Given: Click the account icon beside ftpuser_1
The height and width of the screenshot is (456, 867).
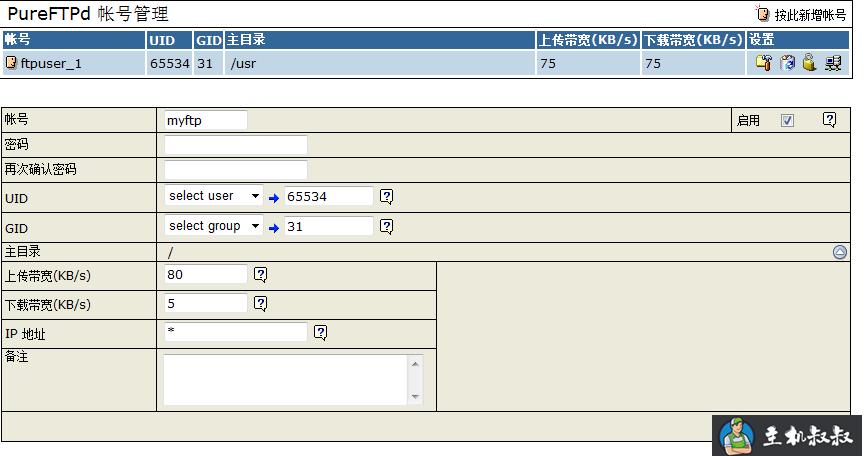Looking at the screenshot, I should pyautogui.click(x=11, y=62).
